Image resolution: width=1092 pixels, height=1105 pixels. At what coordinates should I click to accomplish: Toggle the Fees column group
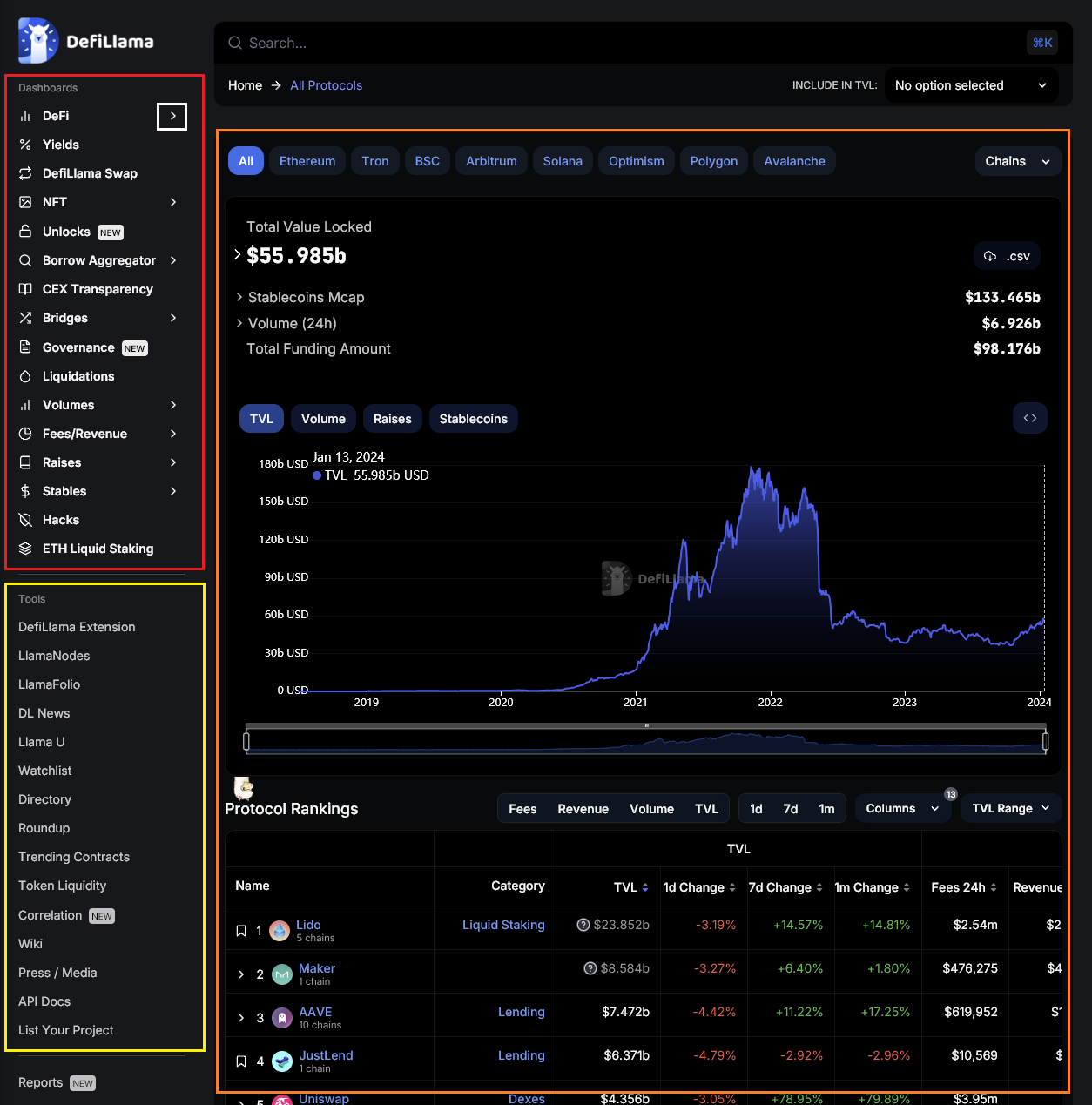tap(522, 809)
